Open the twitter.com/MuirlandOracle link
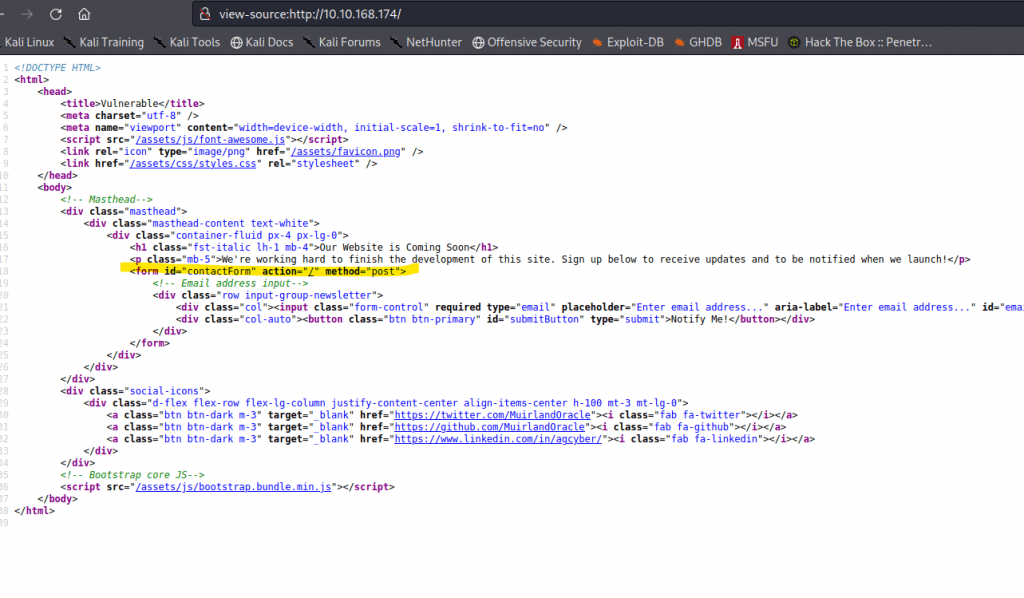The width and height of the screenshot is (1024, 598). [x=492, y=415]
